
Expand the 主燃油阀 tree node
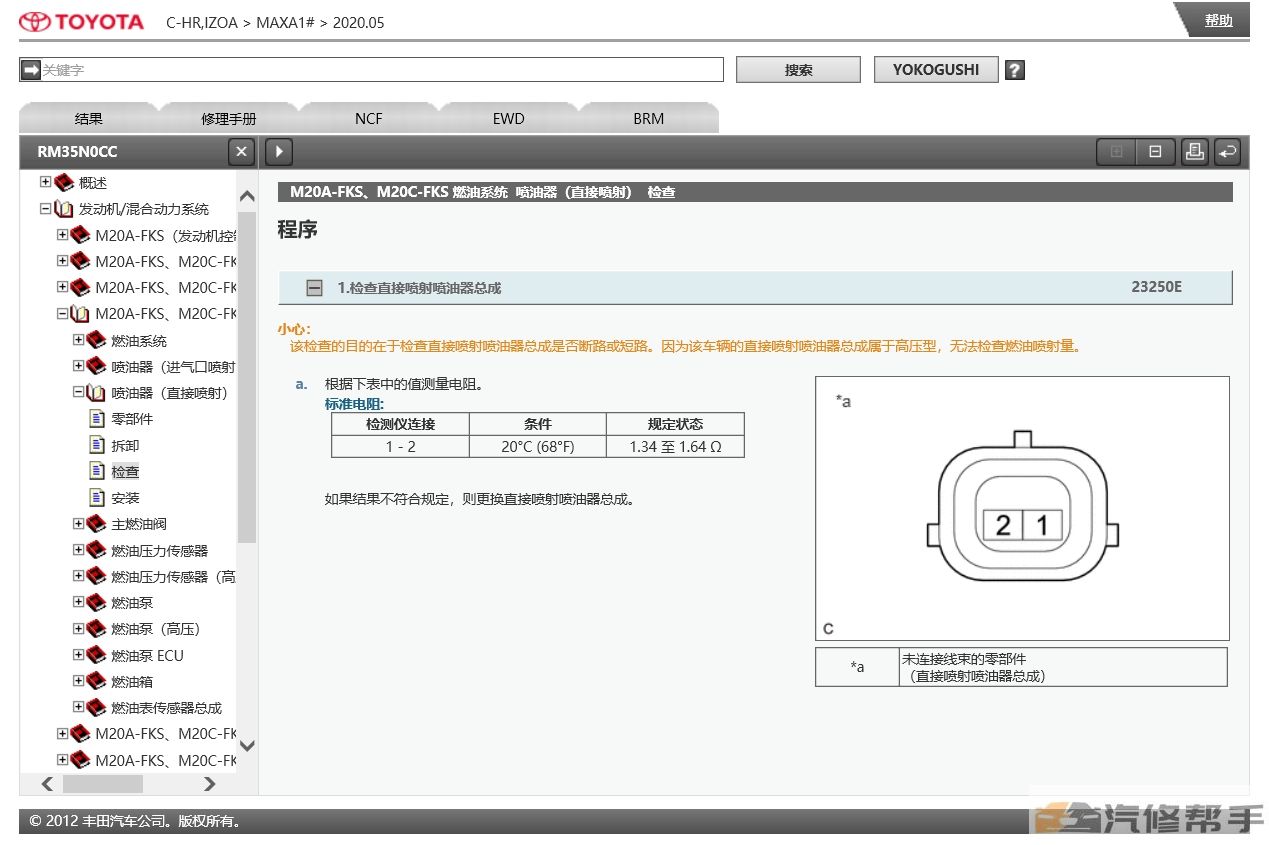pos(78,523)
